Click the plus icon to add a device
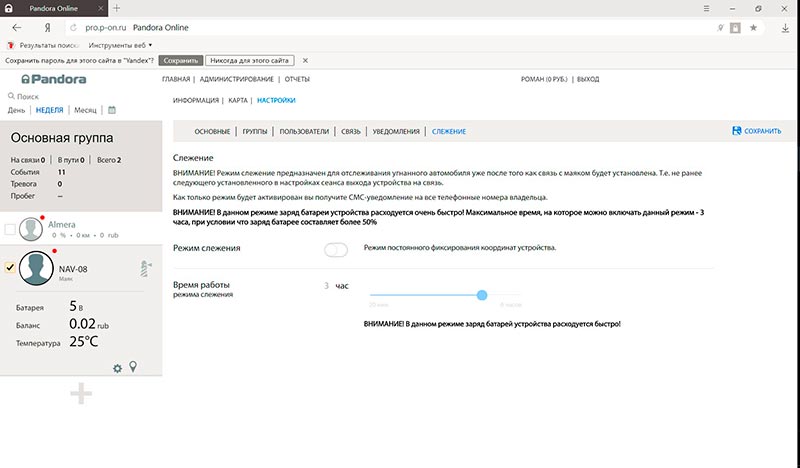 (x=80, y=394)
